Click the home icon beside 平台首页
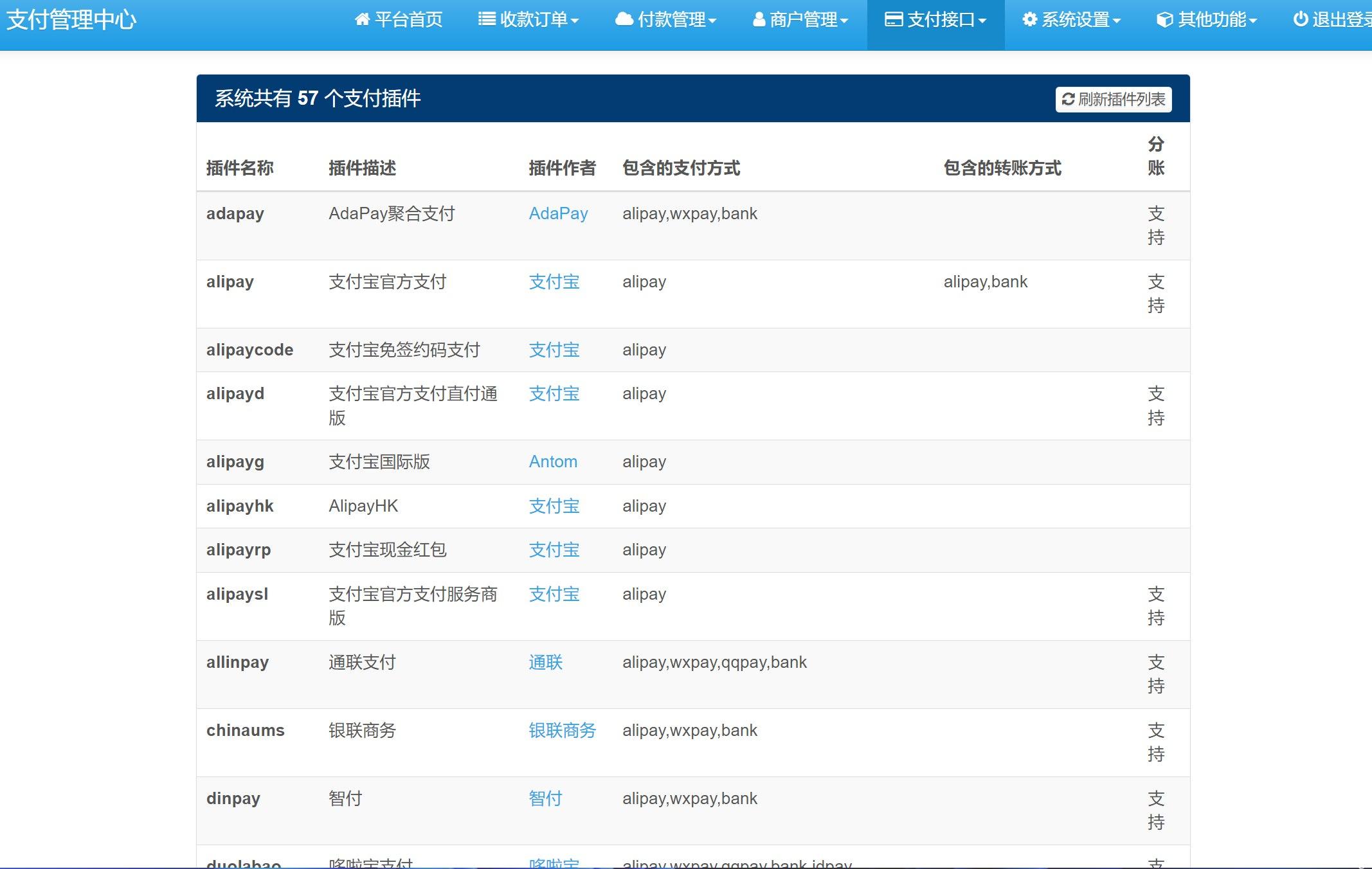 click(x=362, y=20)
